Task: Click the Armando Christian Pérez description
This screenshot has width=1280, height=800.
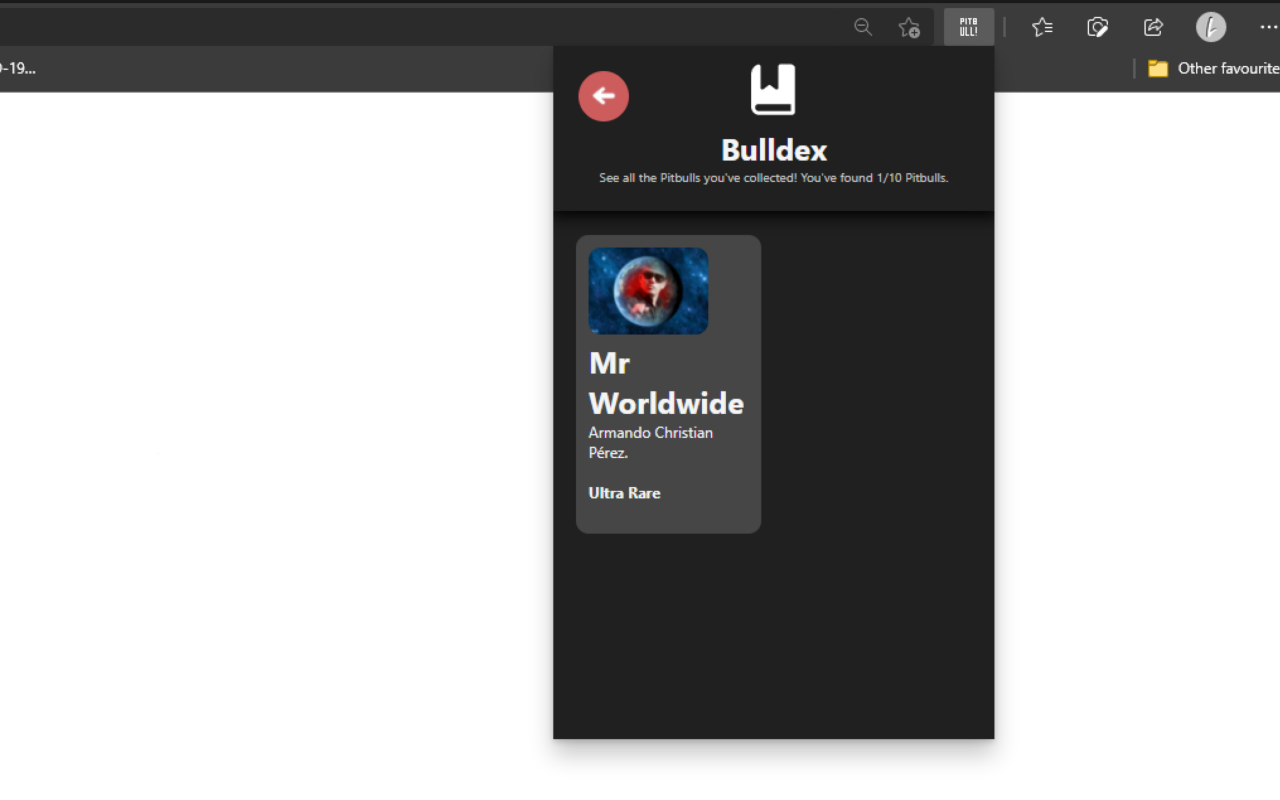Action: pos(650,442)
